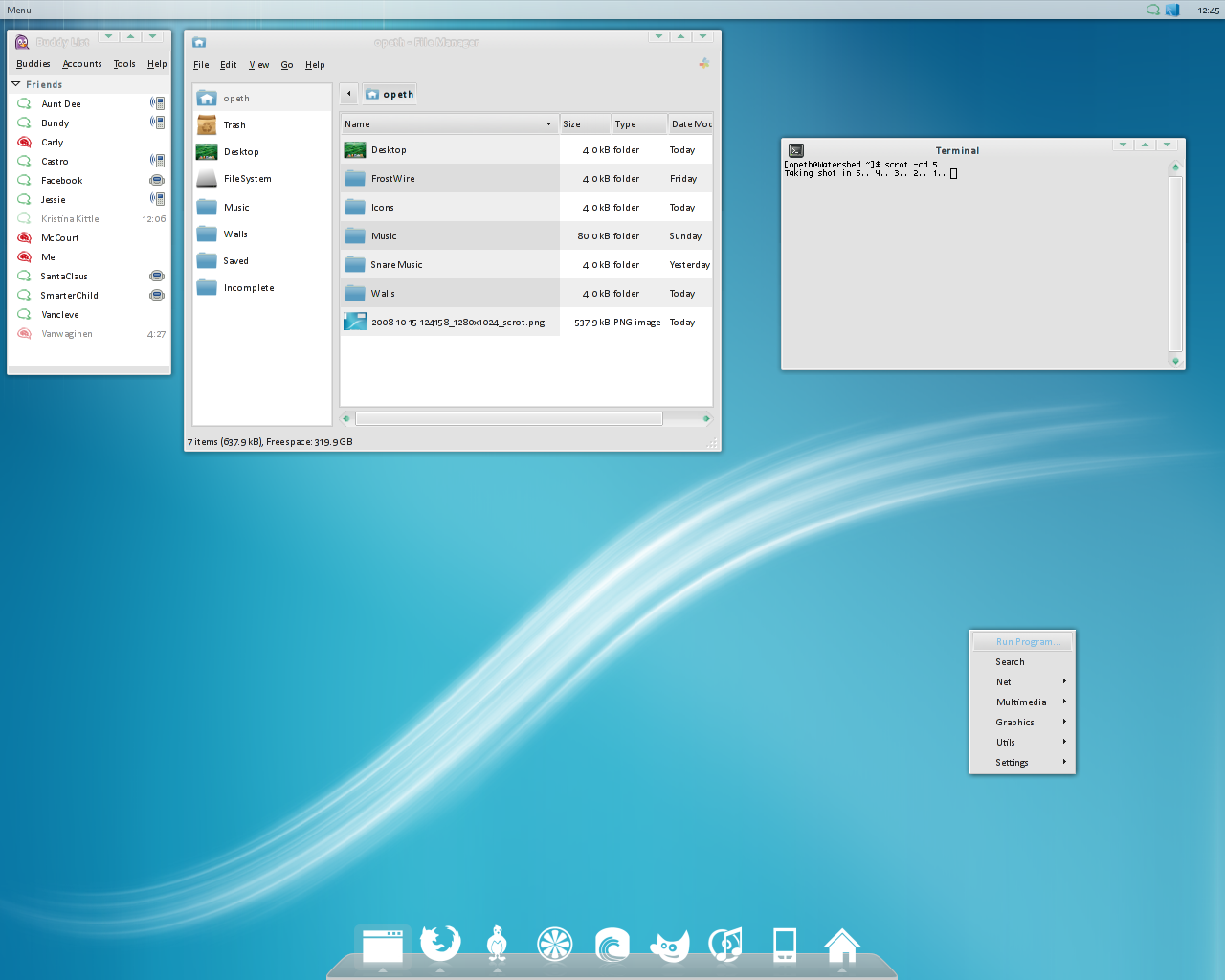Expand the Settings submenu arrow
This screenshot has width=1225, height=980.
coord(1064,762)
